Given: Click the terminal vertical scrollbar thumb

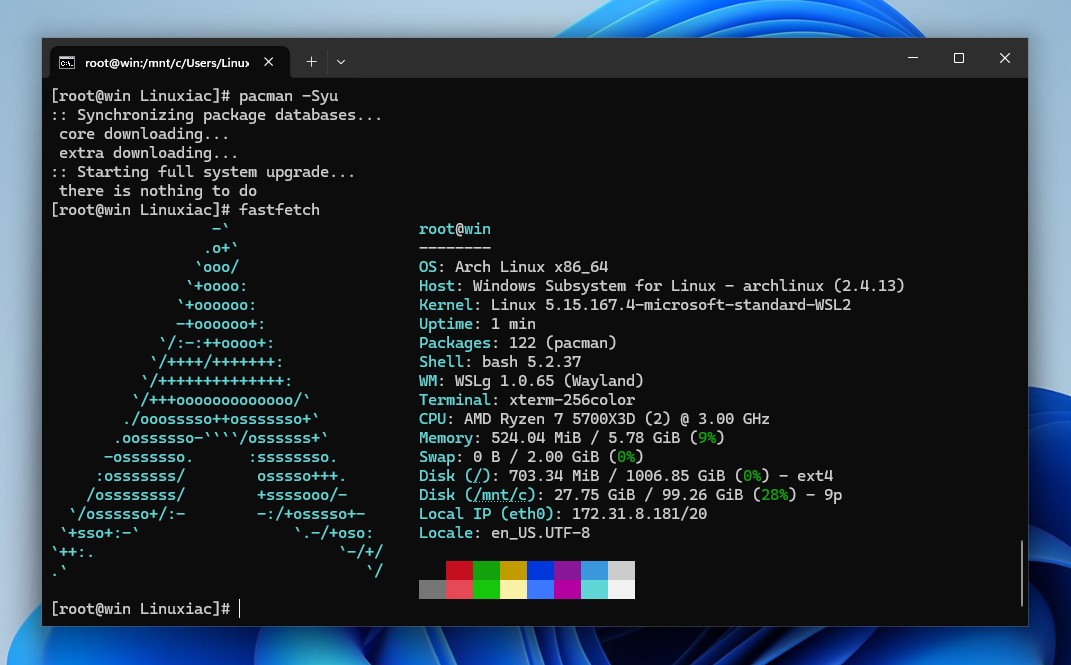Looking at the screenshot, I should tap(1022, 574).
